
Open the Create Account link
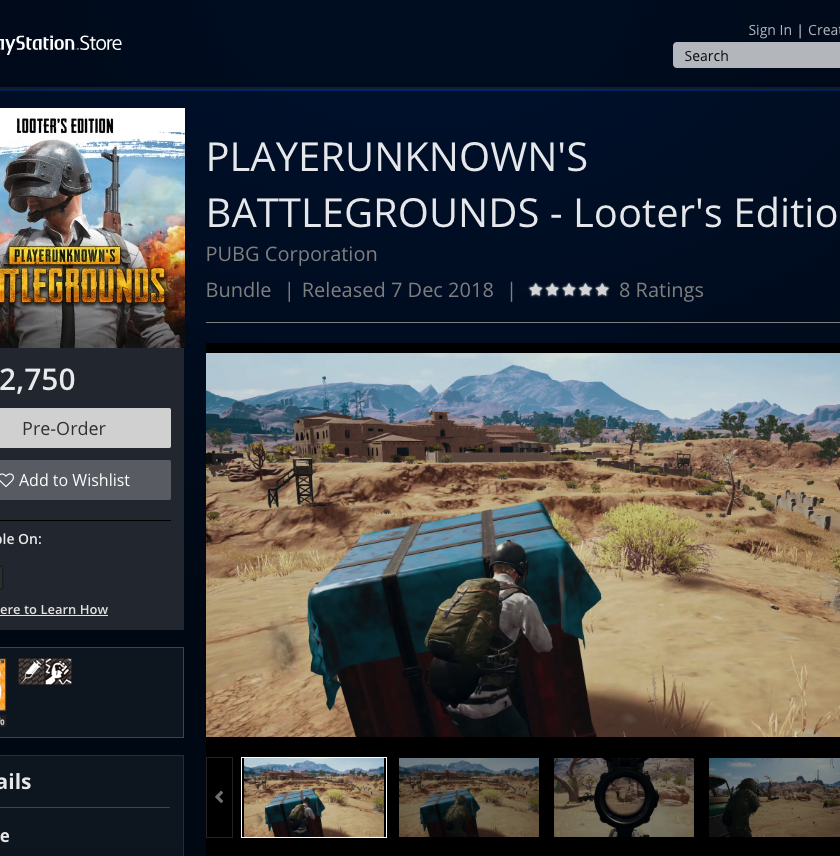[823, 30]
